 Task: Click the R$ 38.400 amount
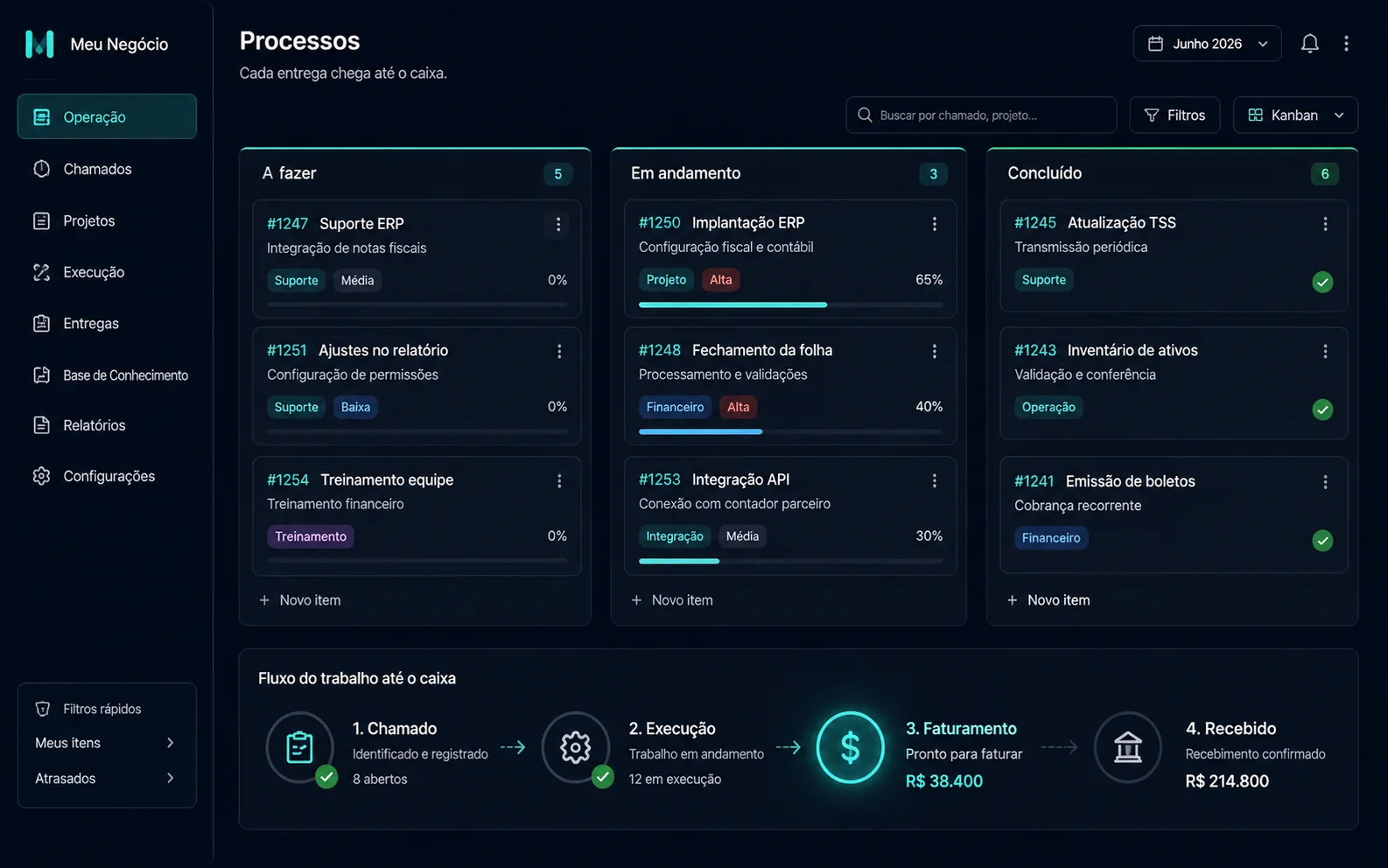click(944, 781)
